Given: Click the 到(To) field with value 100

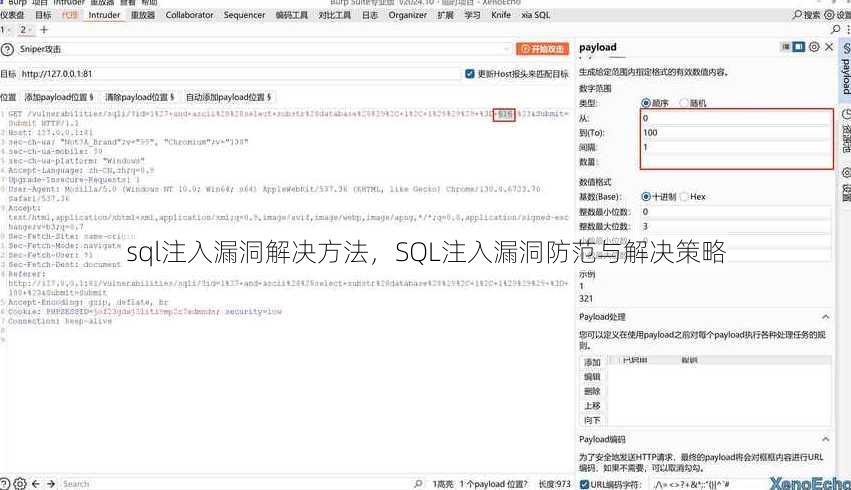Looking at the screenshot, I should tap(736, 132).
